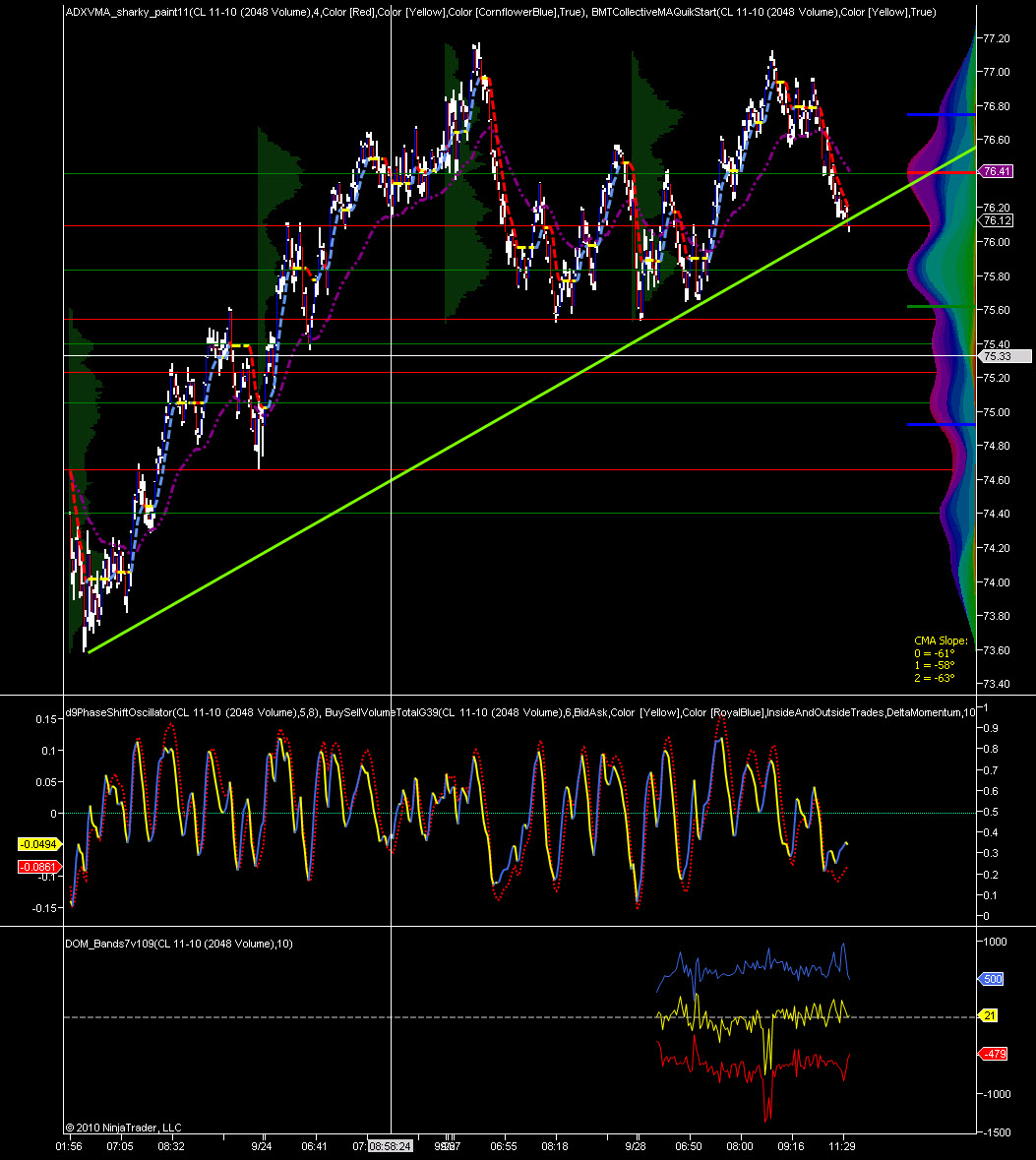The height and width of the screenshot is (1160, 1036).
Task: Click the 2010 NinjaTrader, LLC copyright text
Action: click(123, 1128)
